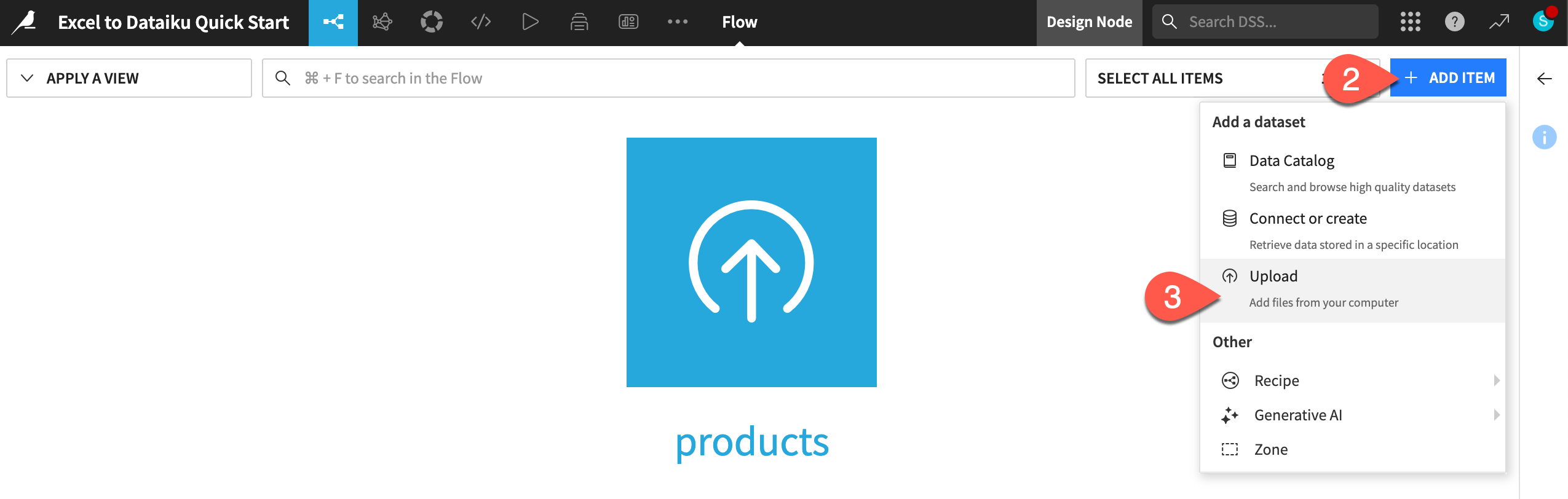Click the Upload arrow icon in menu

[x=1230, y=276]
